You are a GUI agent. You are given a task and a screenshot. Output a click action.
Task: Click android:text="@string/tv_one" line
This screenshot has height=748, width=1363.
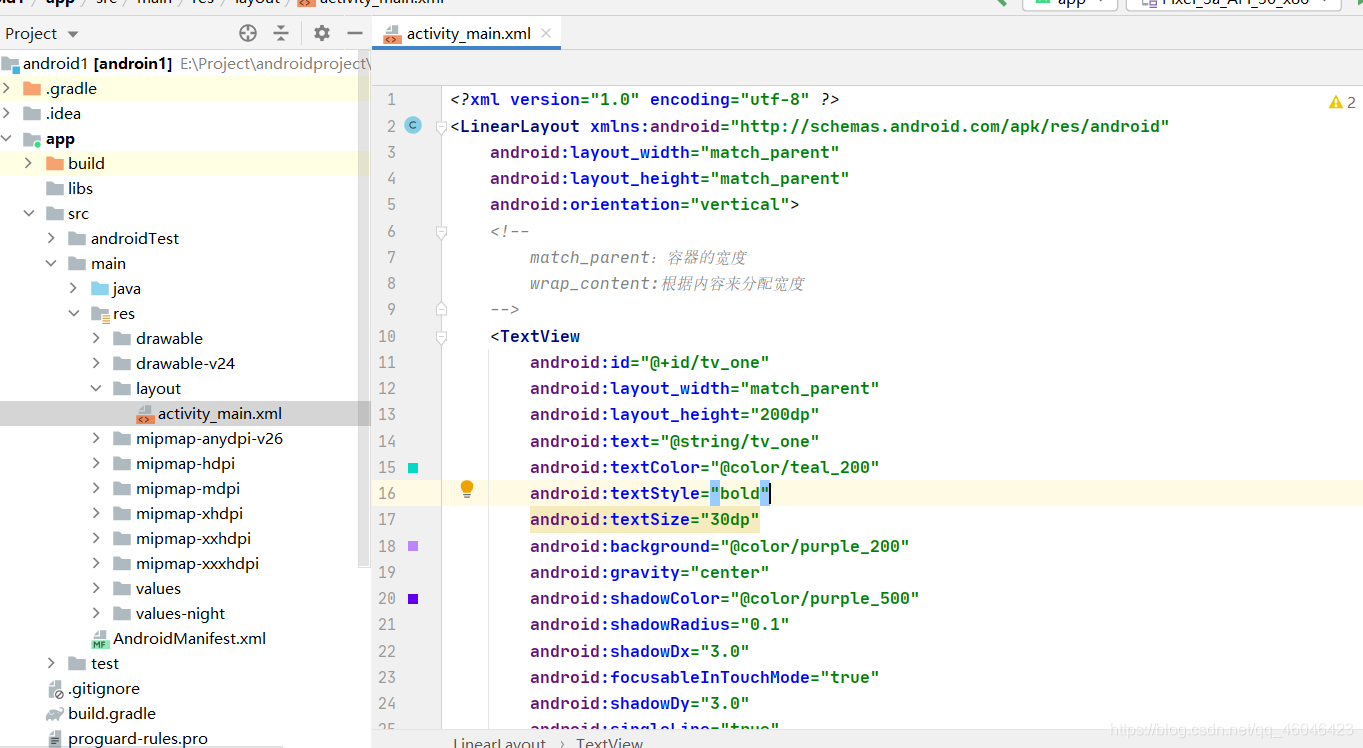click(x=675, y=441)
